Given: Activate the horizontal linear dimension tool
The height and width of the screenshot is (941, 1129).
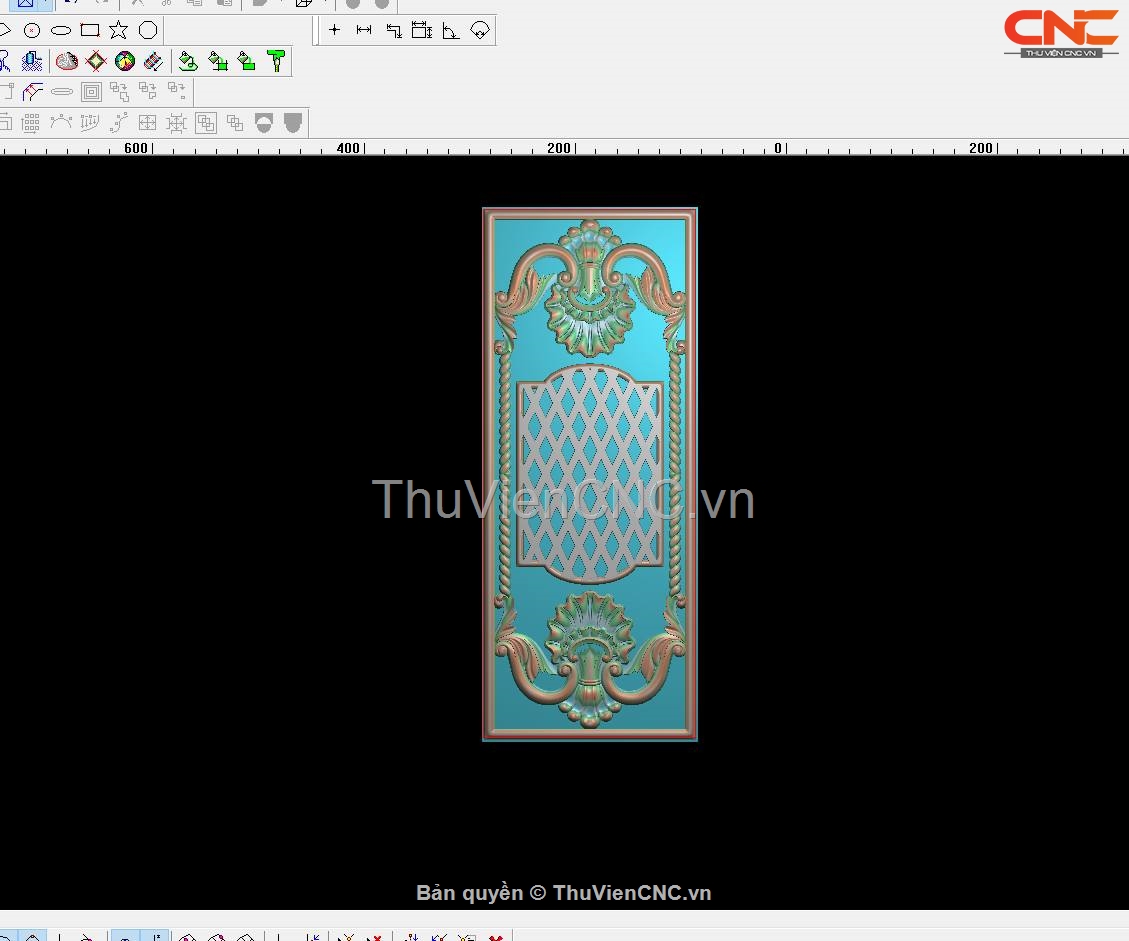Looking at the screenshot, I should coord(364,30).
